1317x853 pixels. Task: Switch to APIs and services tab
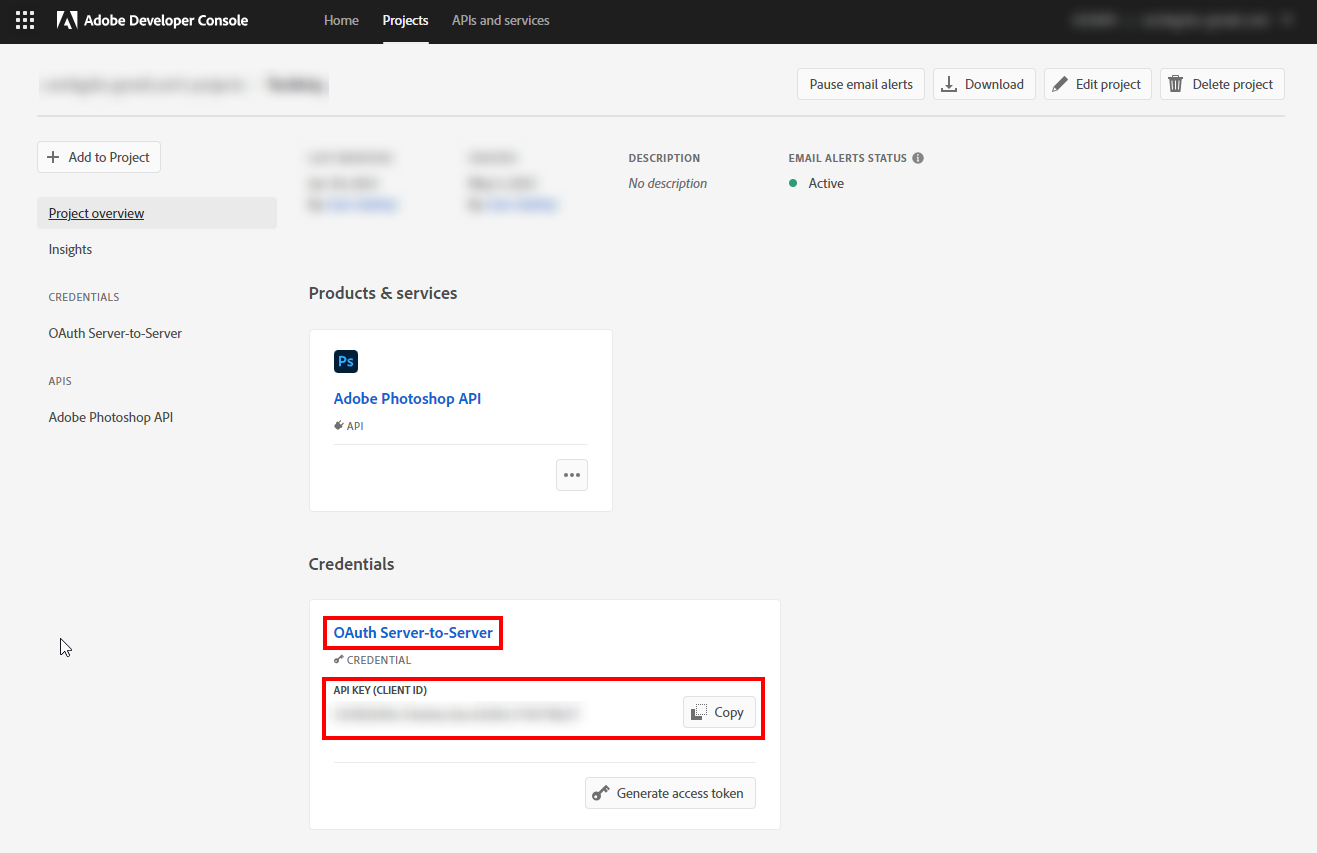click(500, 20)
